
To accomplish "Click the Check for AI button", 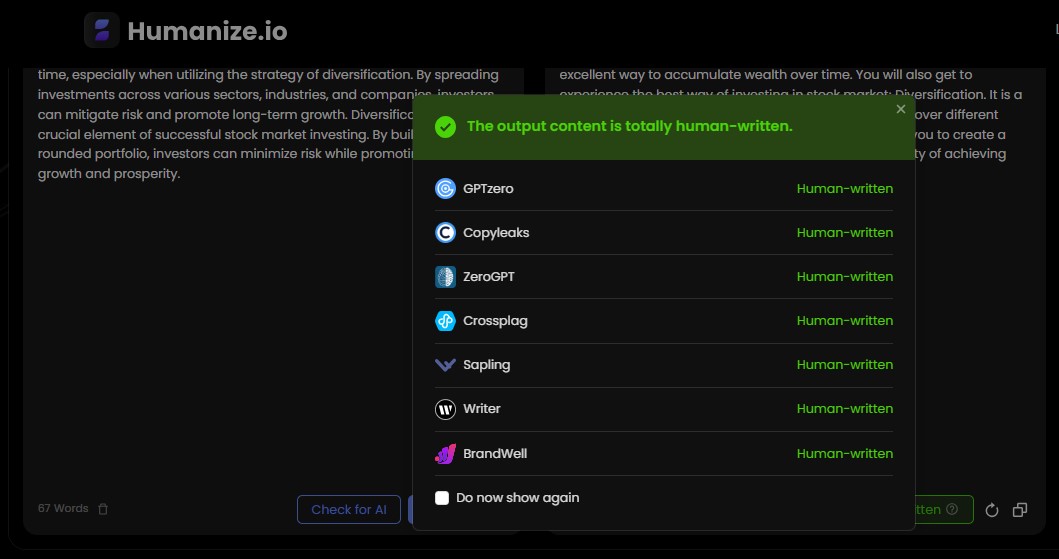I will tap(348, 509).
